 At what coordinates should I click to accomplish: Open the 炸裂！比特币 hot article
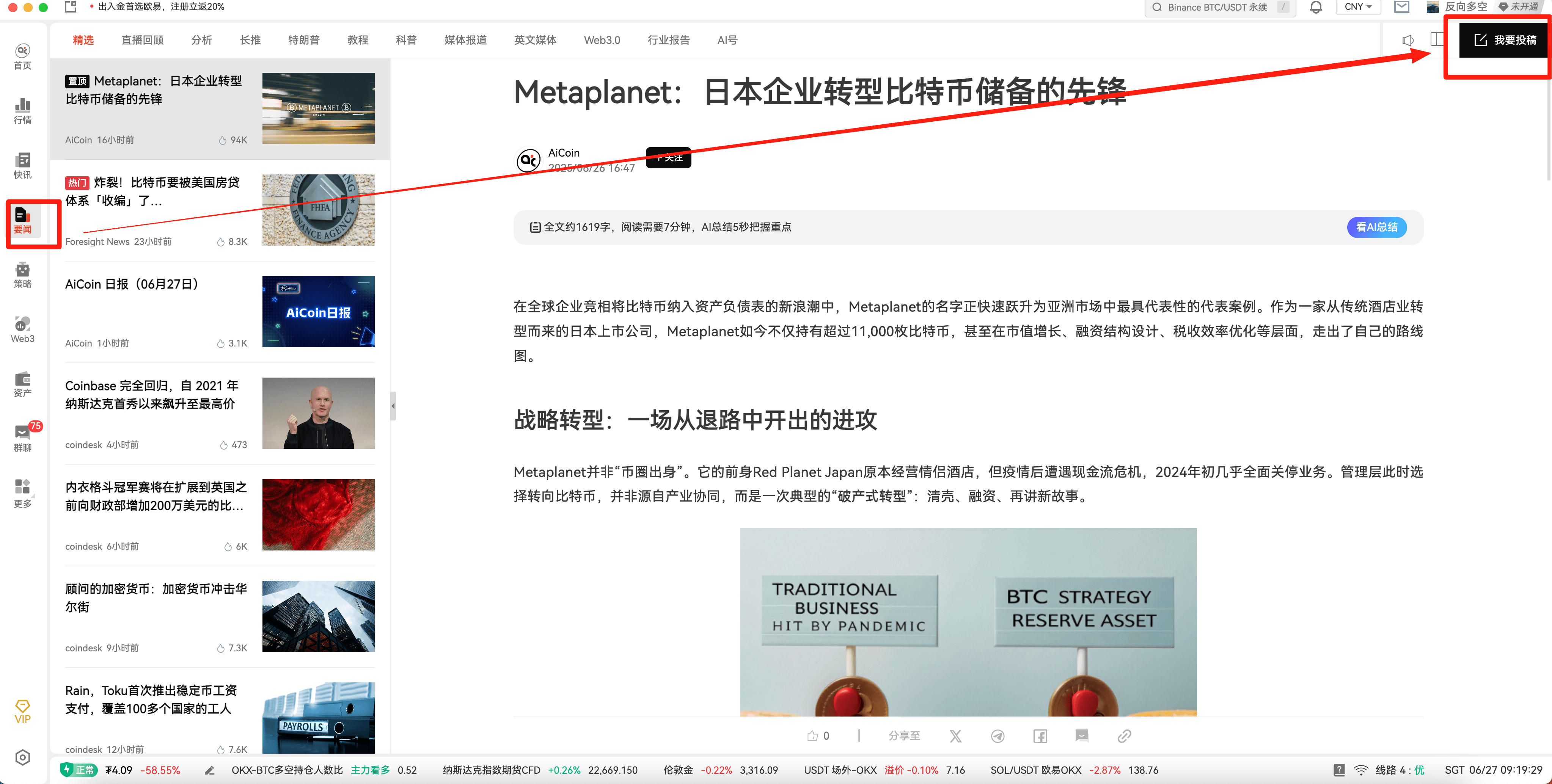(x=220, y=210)
